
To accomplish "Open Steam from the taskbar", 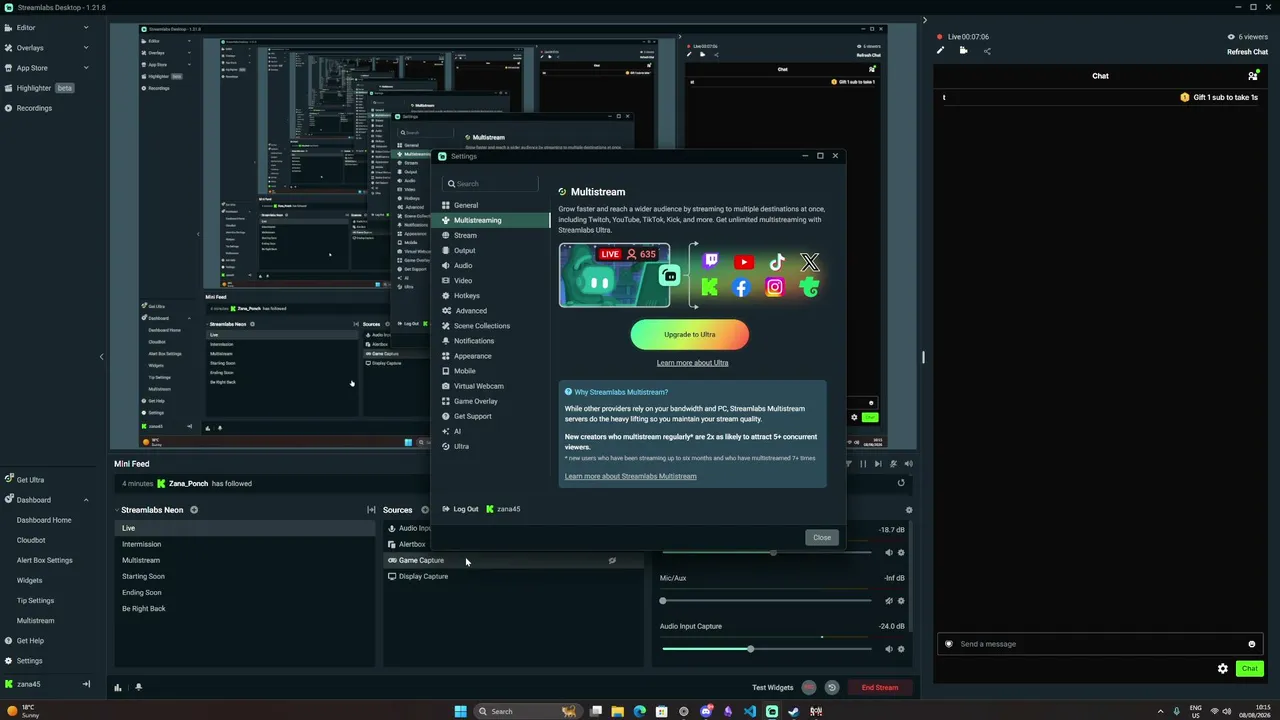I will click(794, 711).
